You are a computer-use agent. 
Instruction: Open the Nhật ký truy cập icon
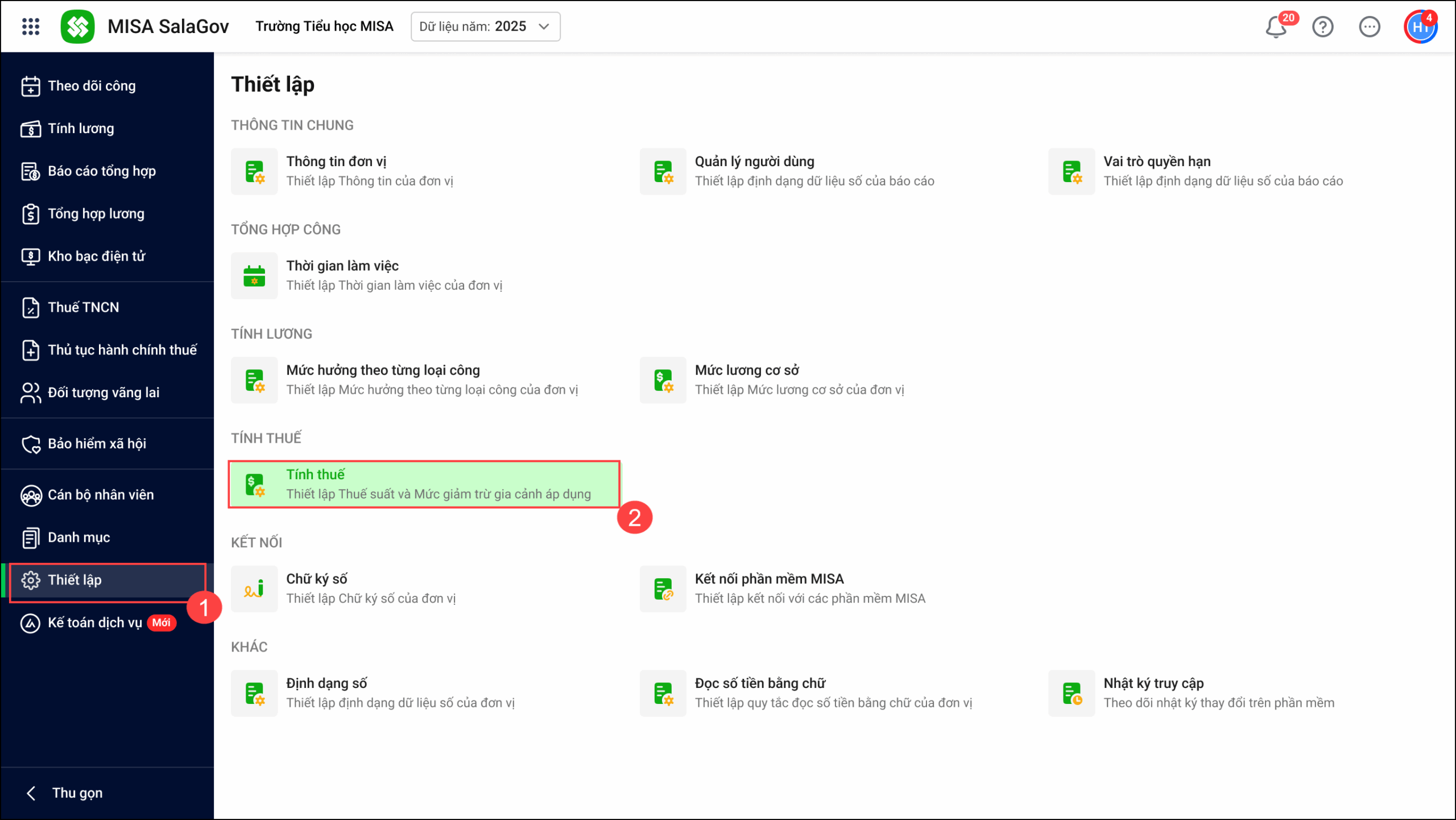tap(1072, 693)
